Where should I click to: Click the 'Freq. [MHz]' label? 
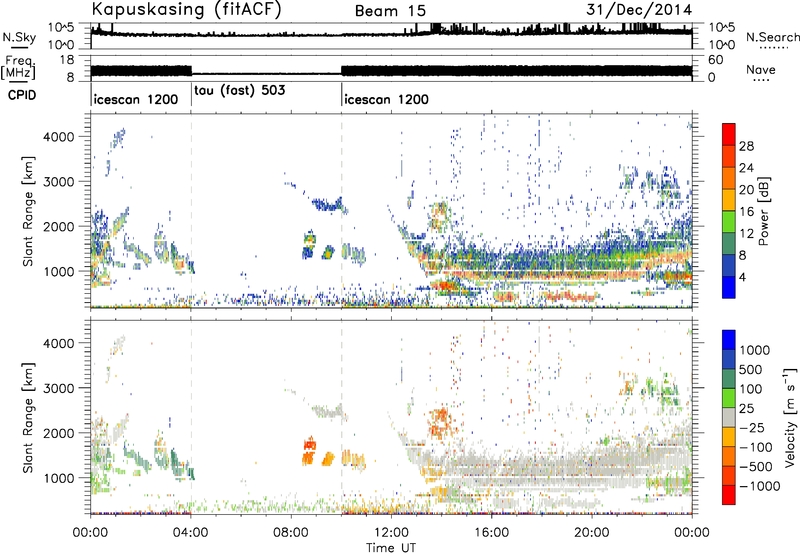pyautogui.click(x=19, y=67)
